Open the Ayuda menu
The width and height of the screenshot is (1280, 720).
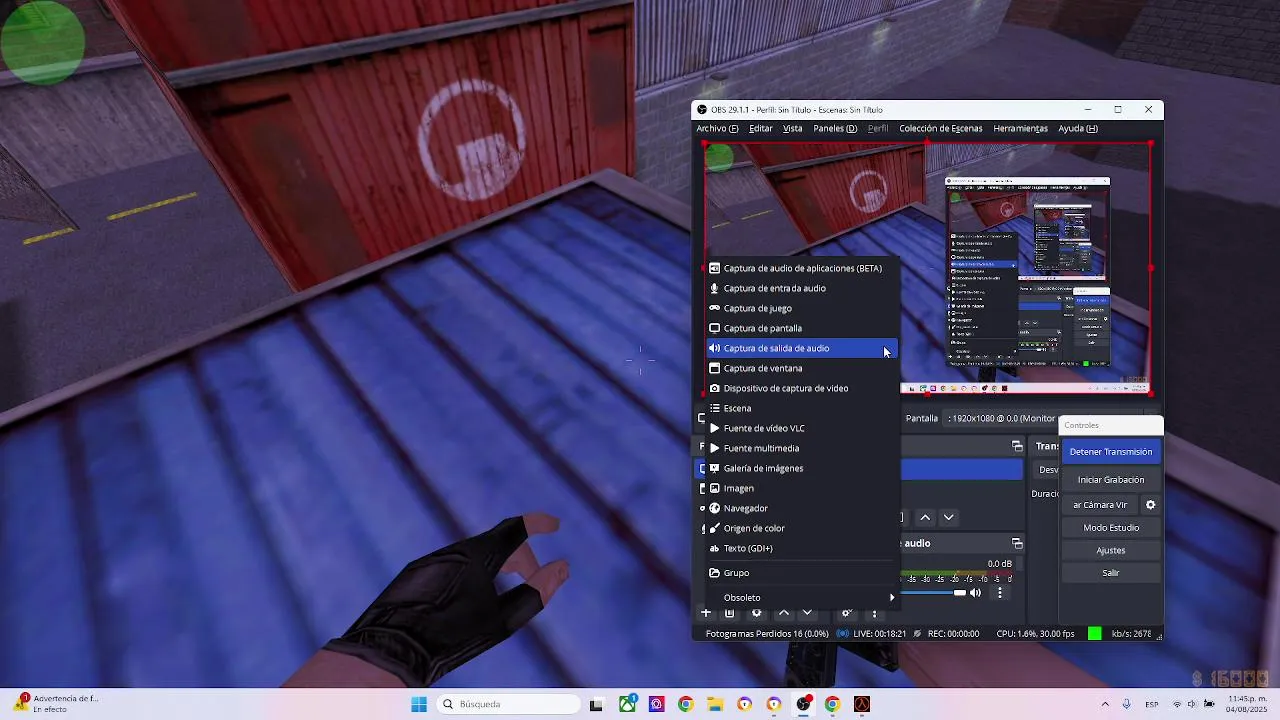[x=1078, y=128]
